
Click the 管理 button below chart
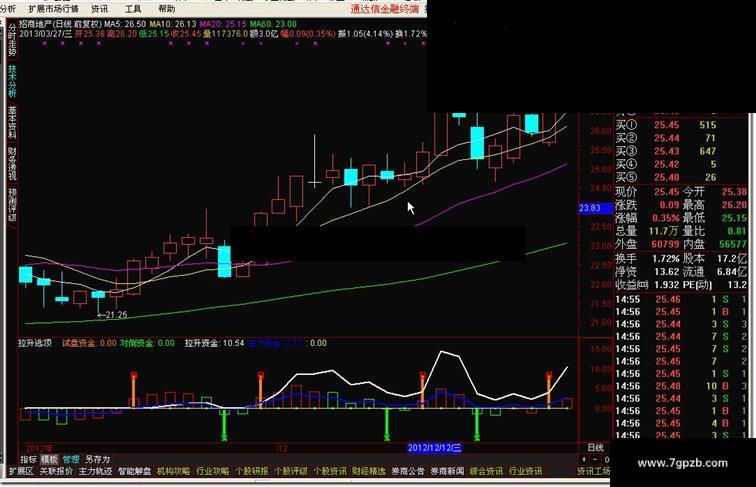[71, 459]
